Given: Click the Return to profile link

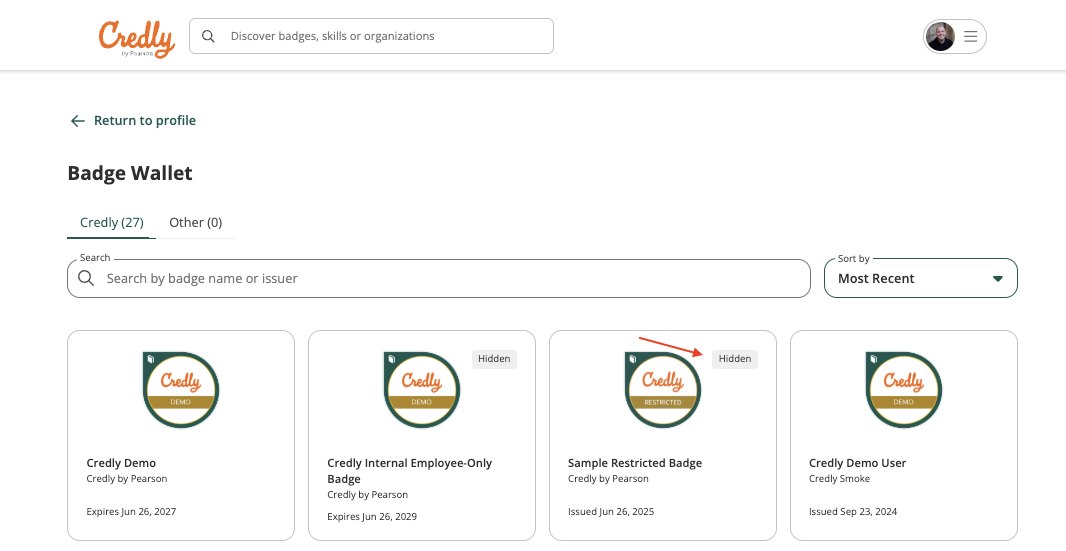Looking at the screenshot, I should click(x=133, y=120).
